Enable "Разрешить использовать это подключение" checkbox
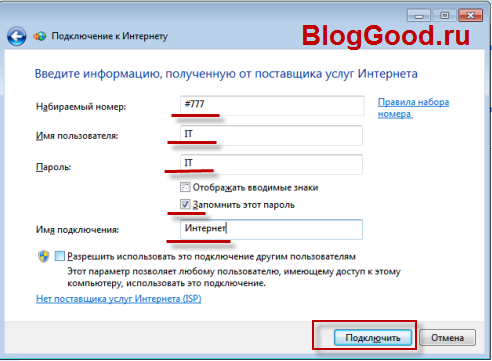 click(x=60, y=256)
